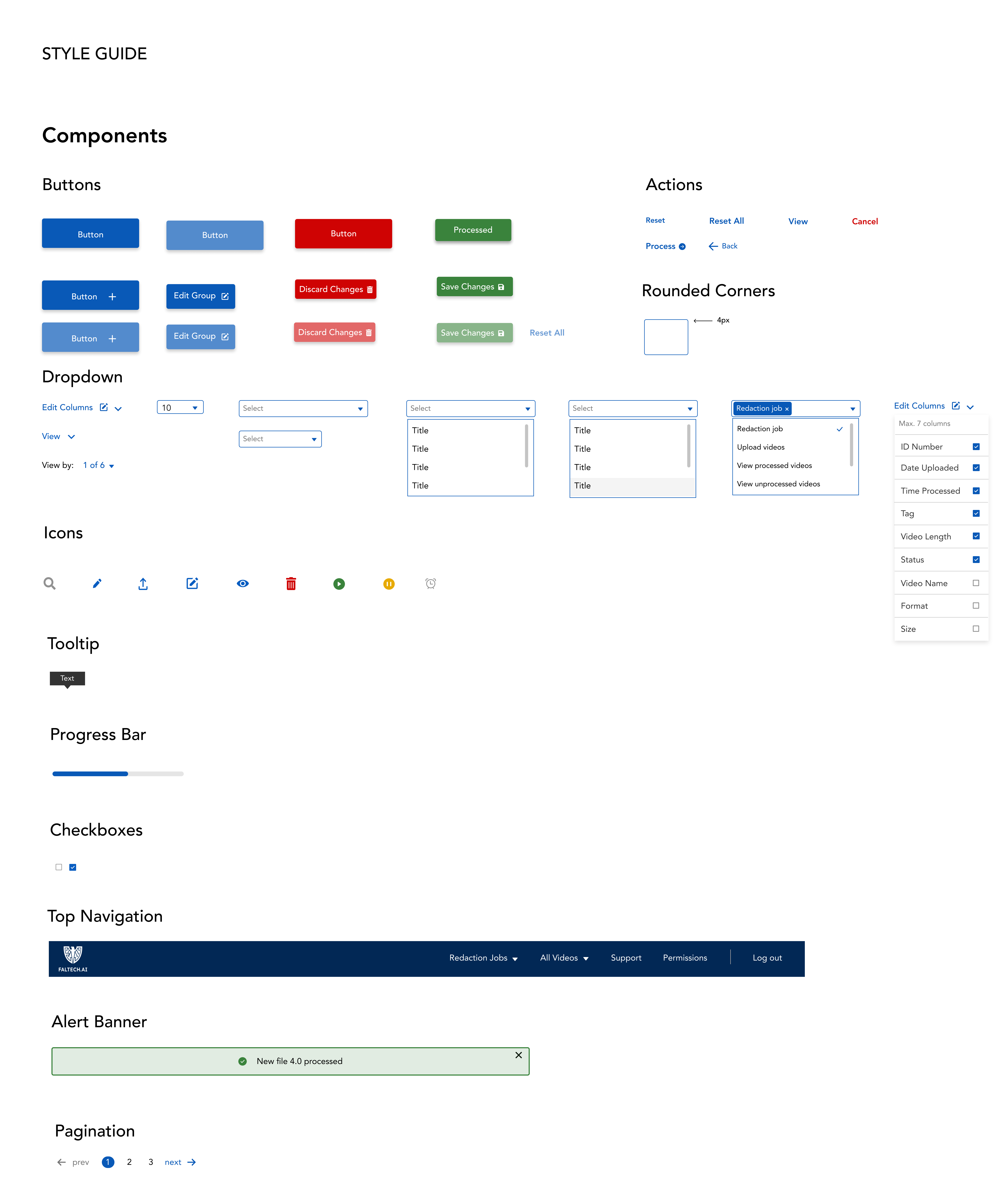
Task: Click the upload arrow icon
Action: (x=143, y=584)
